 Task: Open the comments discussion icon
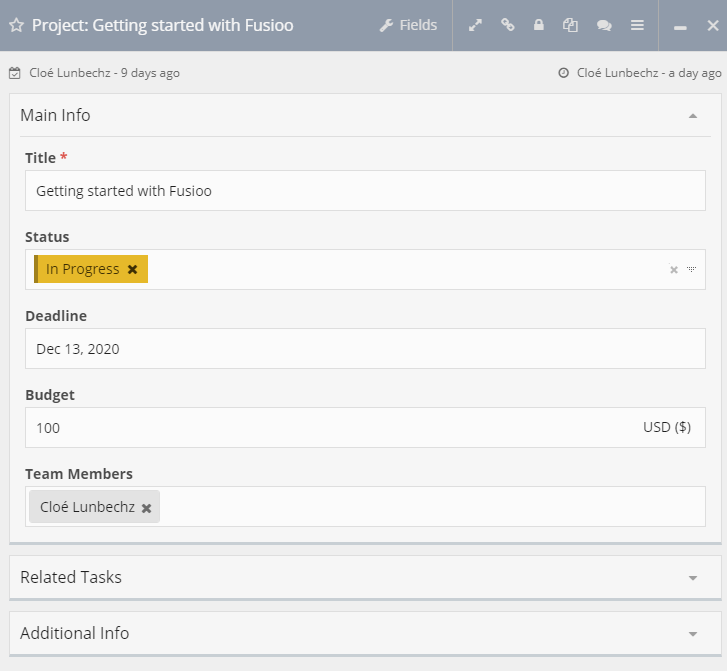coord(604,26)
